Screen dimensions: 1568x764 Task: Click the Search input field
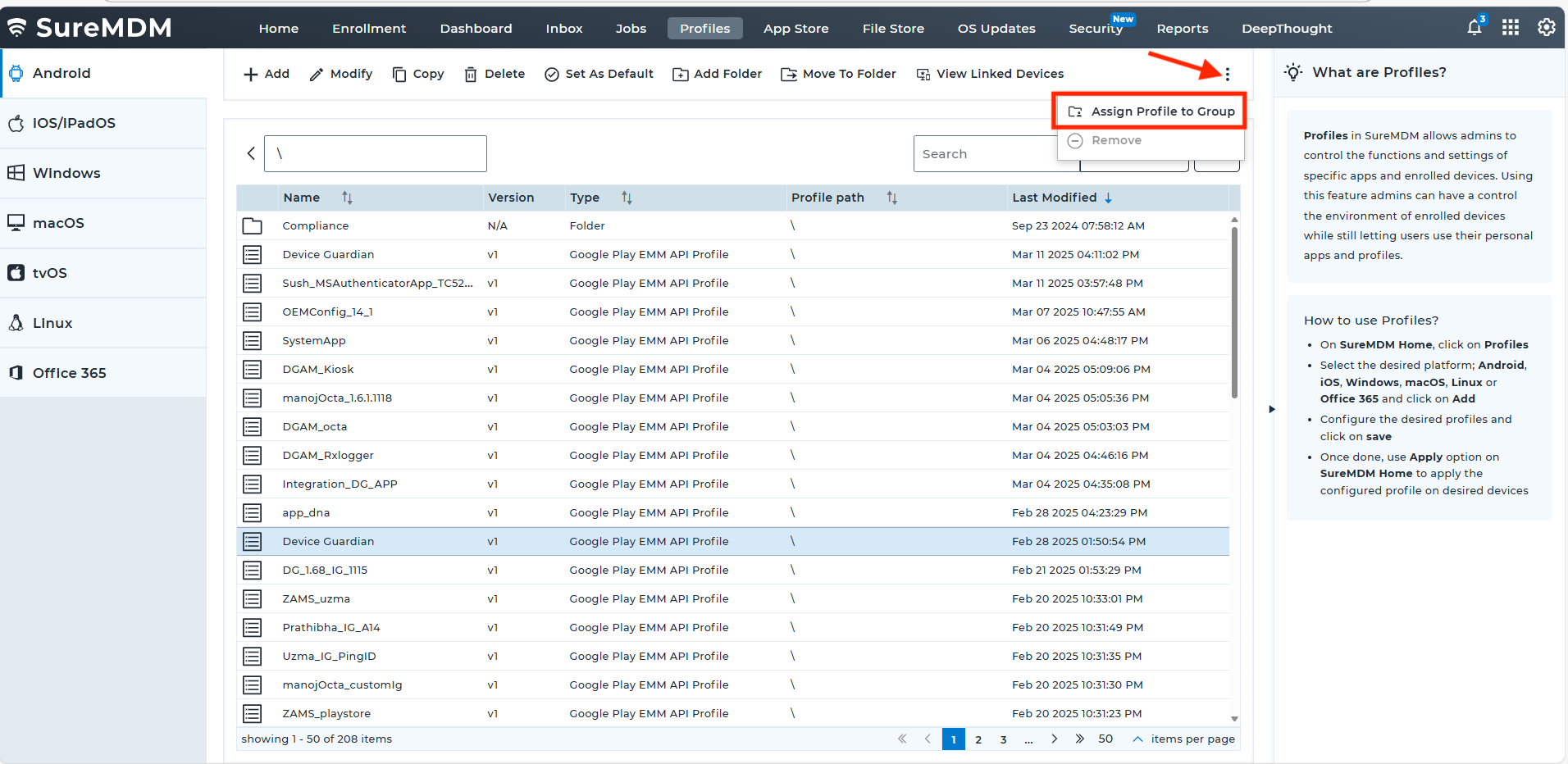(986, 154)
